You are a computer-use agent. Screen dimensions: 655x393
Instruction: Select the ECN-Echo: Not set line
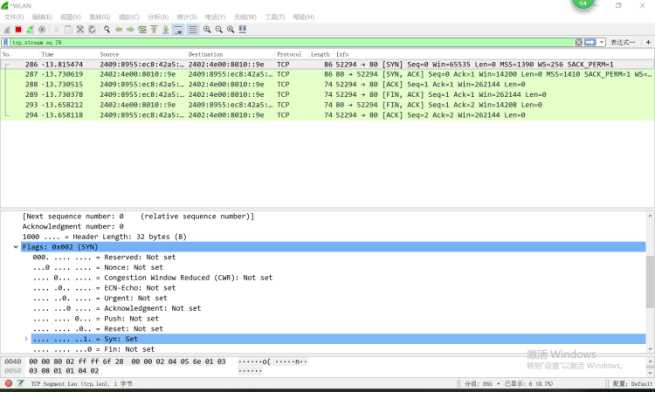104,288
